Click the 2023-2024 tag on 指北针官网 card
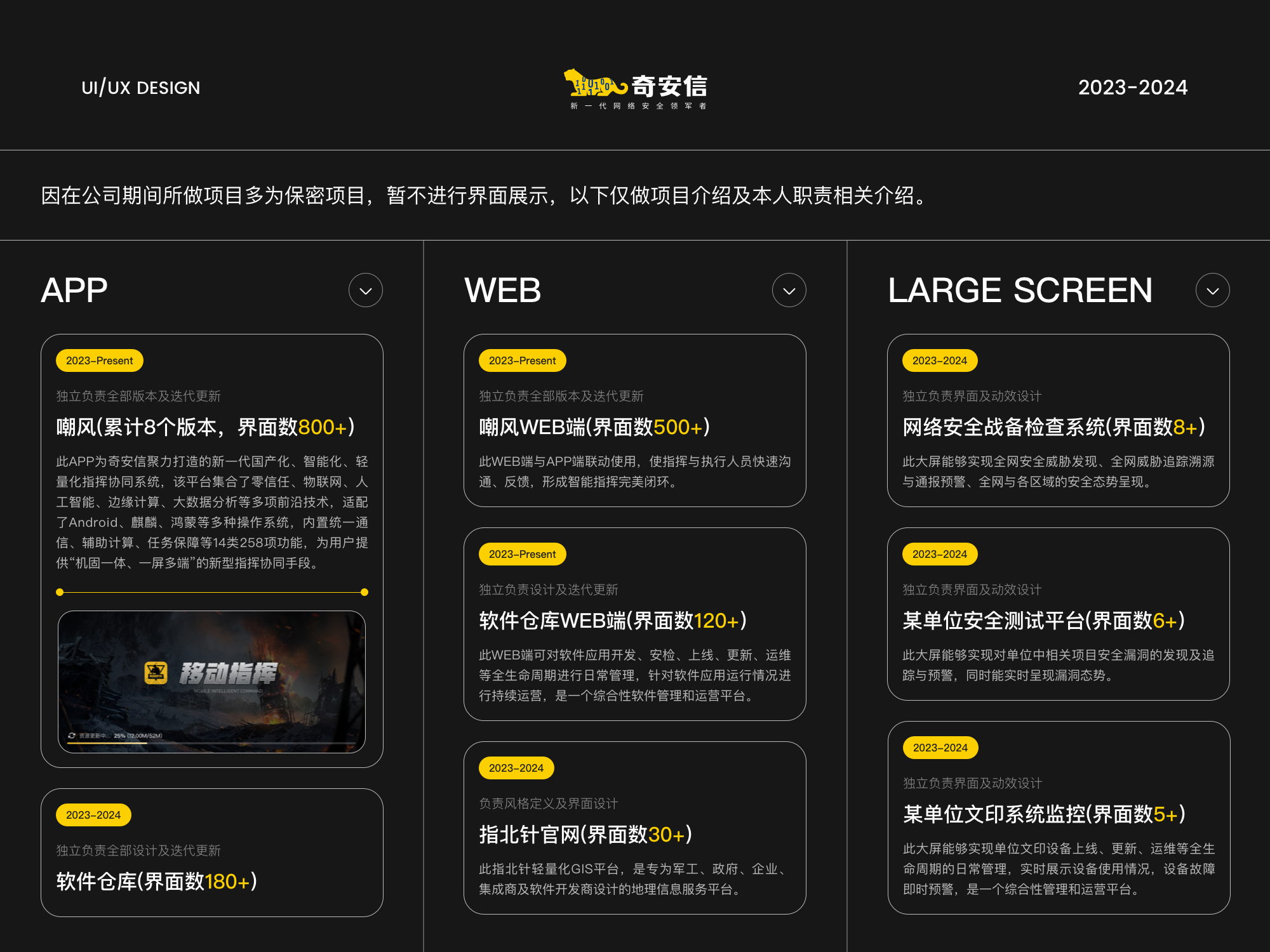 (516, 768)
